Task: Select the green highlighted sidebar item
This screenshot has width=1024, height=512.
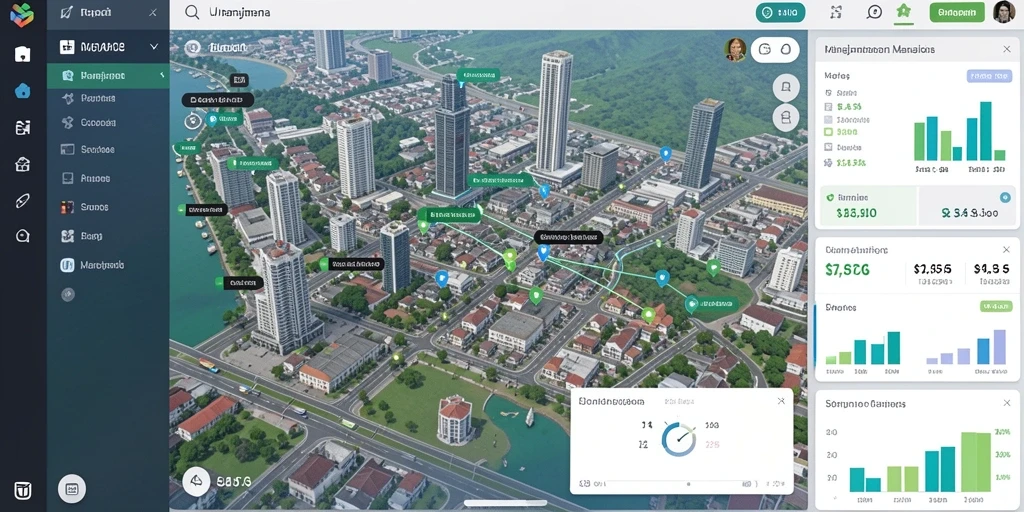Action: (x=108, y=76)
